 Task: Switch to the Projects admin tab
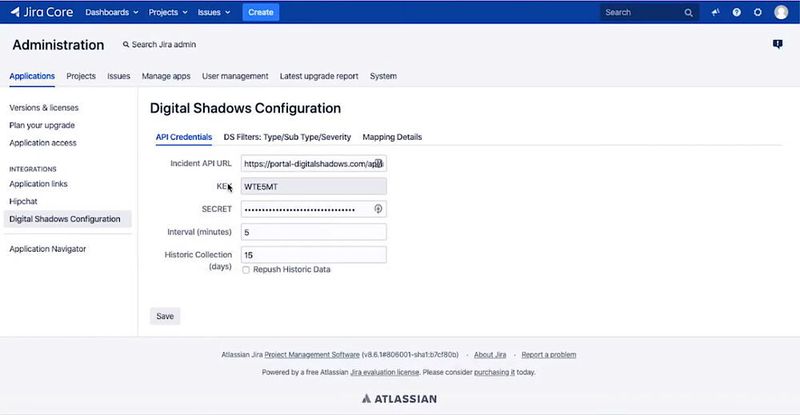tap(81, 76)
